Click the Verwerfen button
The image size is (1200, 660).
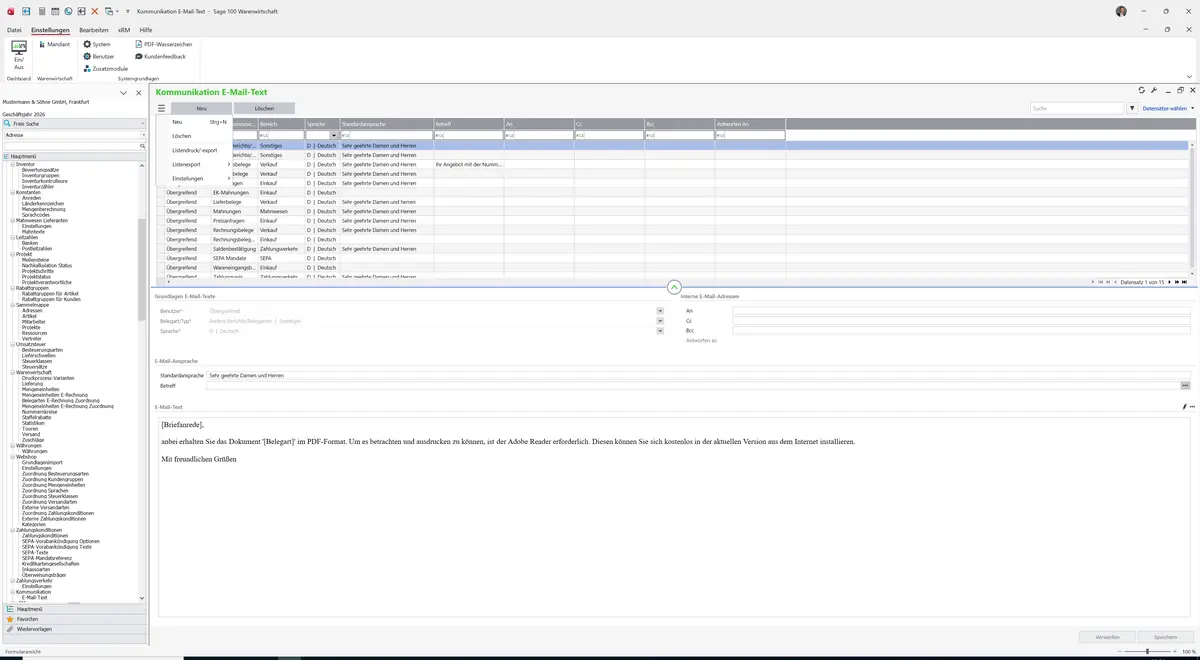pyautogui.click(x=1108, y=637)
